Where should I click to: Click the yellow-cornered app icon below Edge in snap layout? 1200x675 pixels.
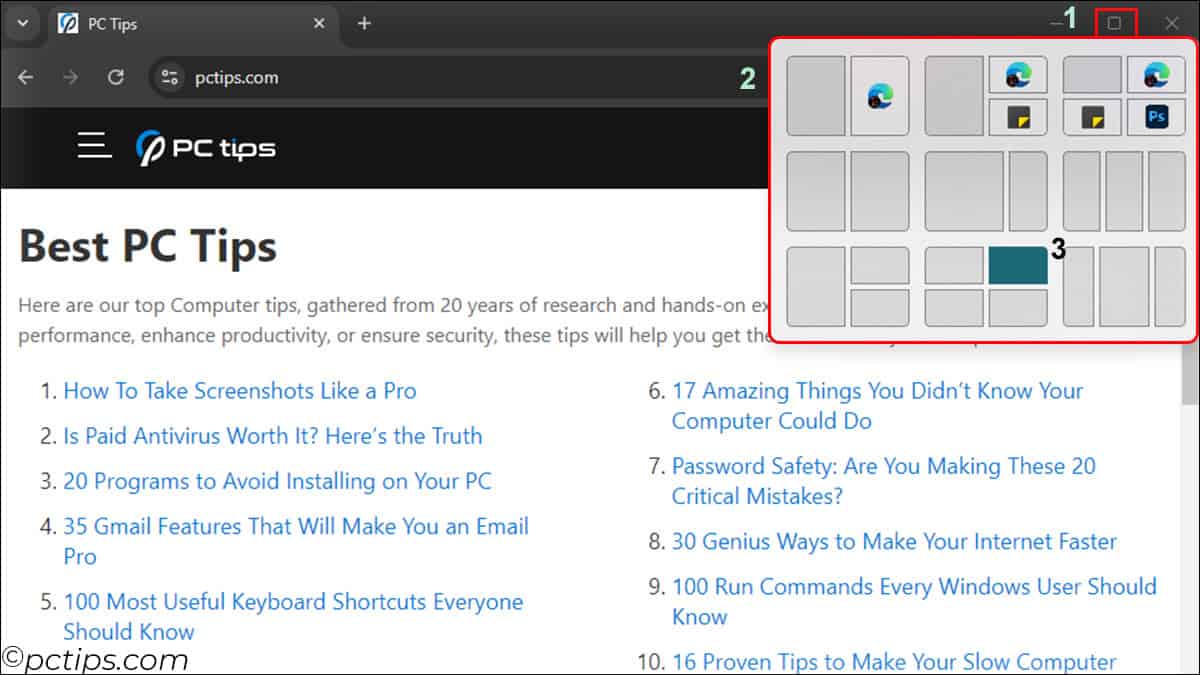tap(1017, 117)
